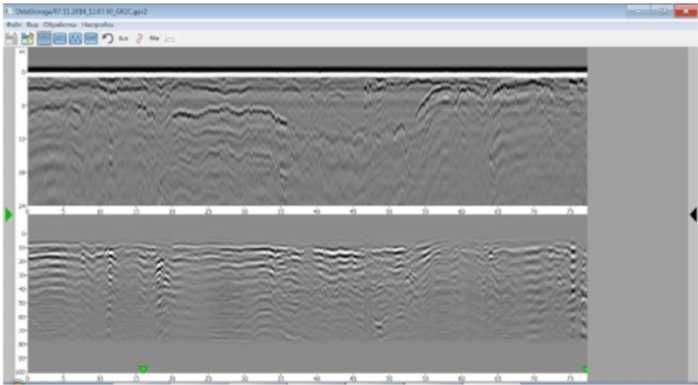Click the black curved undo arrow icon
The image size is (698, 385).
[107, 39]
